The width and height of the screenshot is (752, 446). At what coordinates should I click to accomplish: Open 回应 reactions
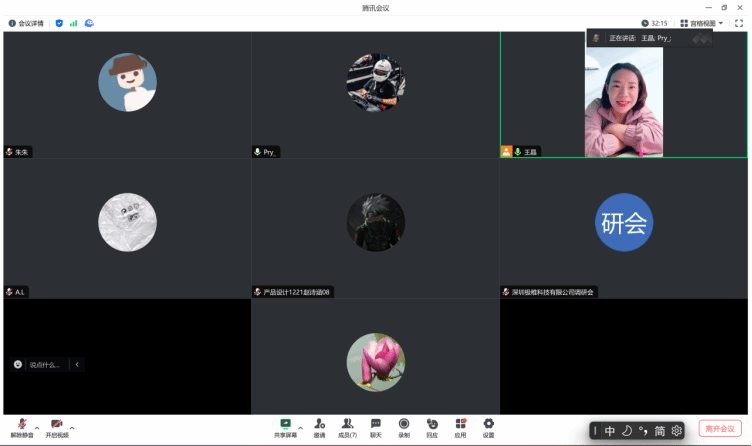click(x=432, y=427)
